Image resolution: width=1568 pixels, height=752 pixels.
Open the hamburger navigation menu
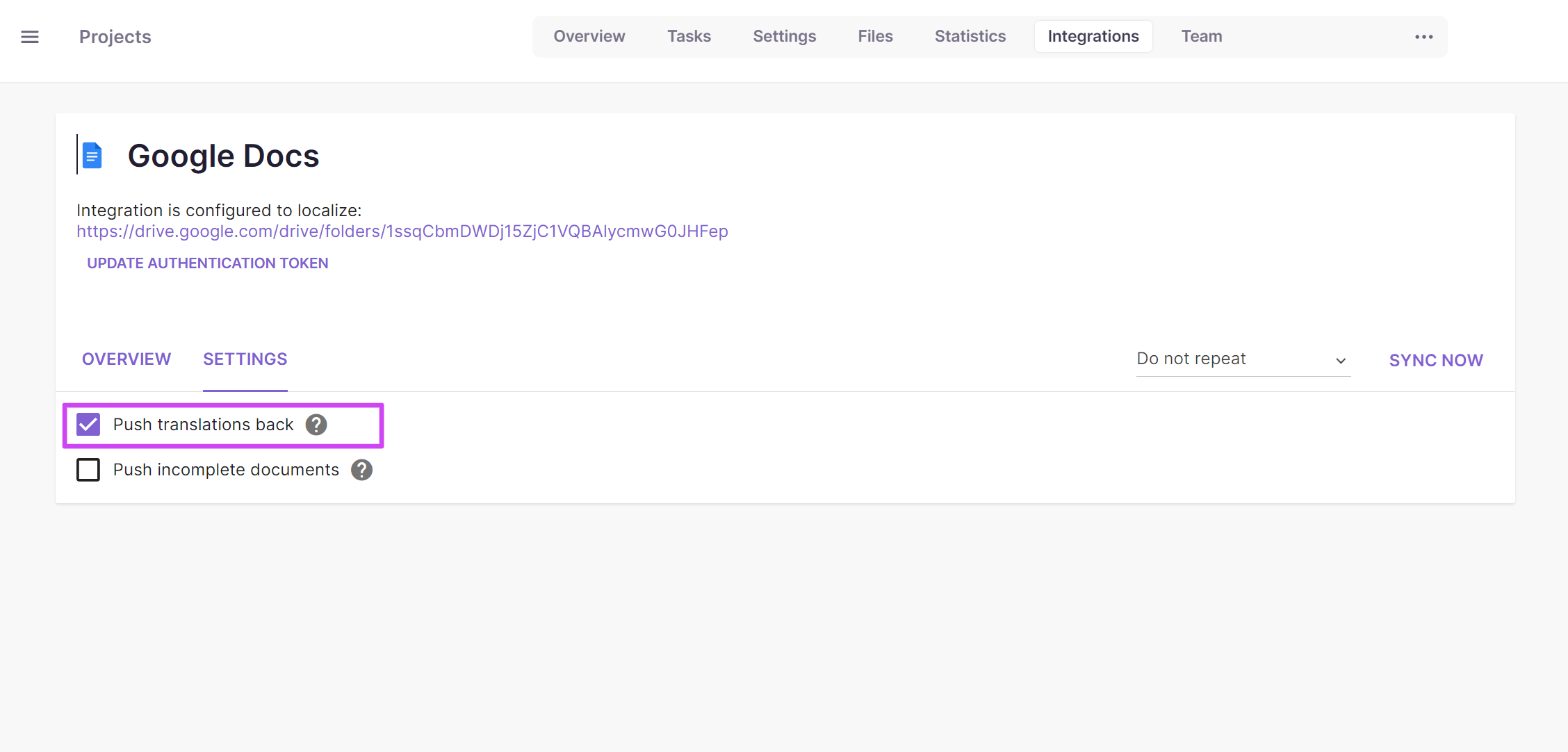coord(30,37)
